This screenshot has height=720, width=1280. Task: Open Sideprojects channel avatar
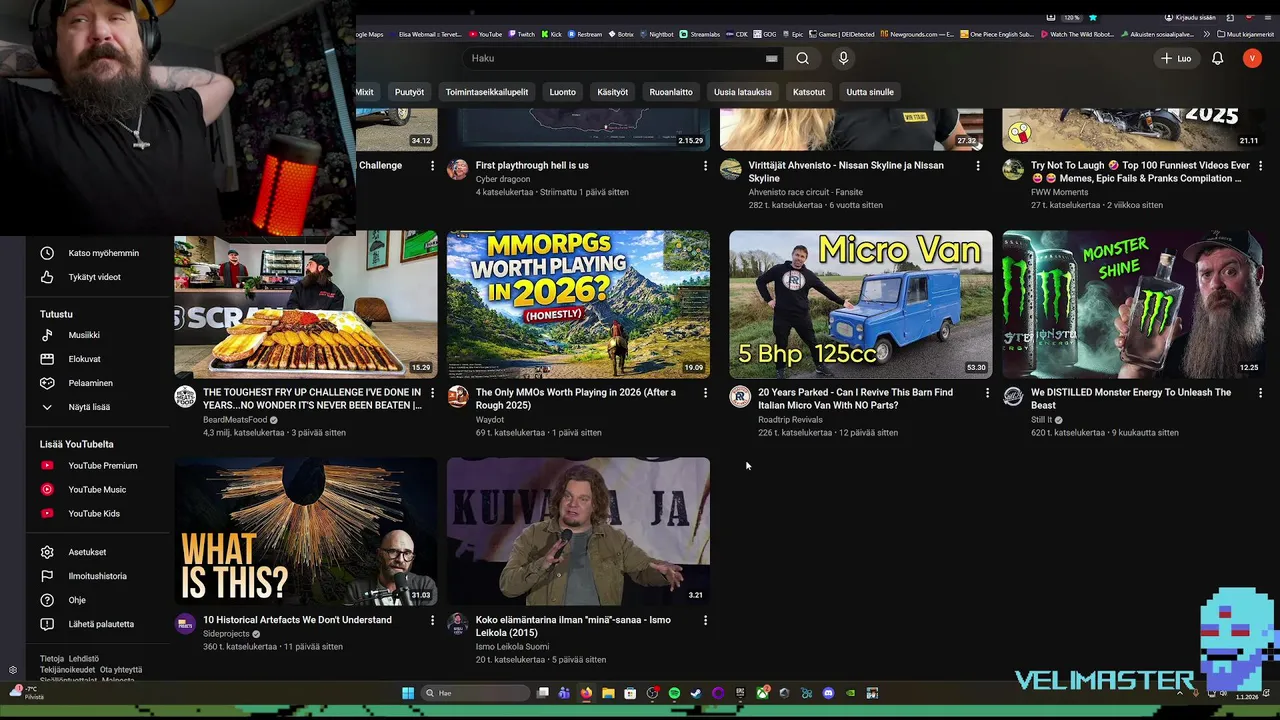click(185, 624)
